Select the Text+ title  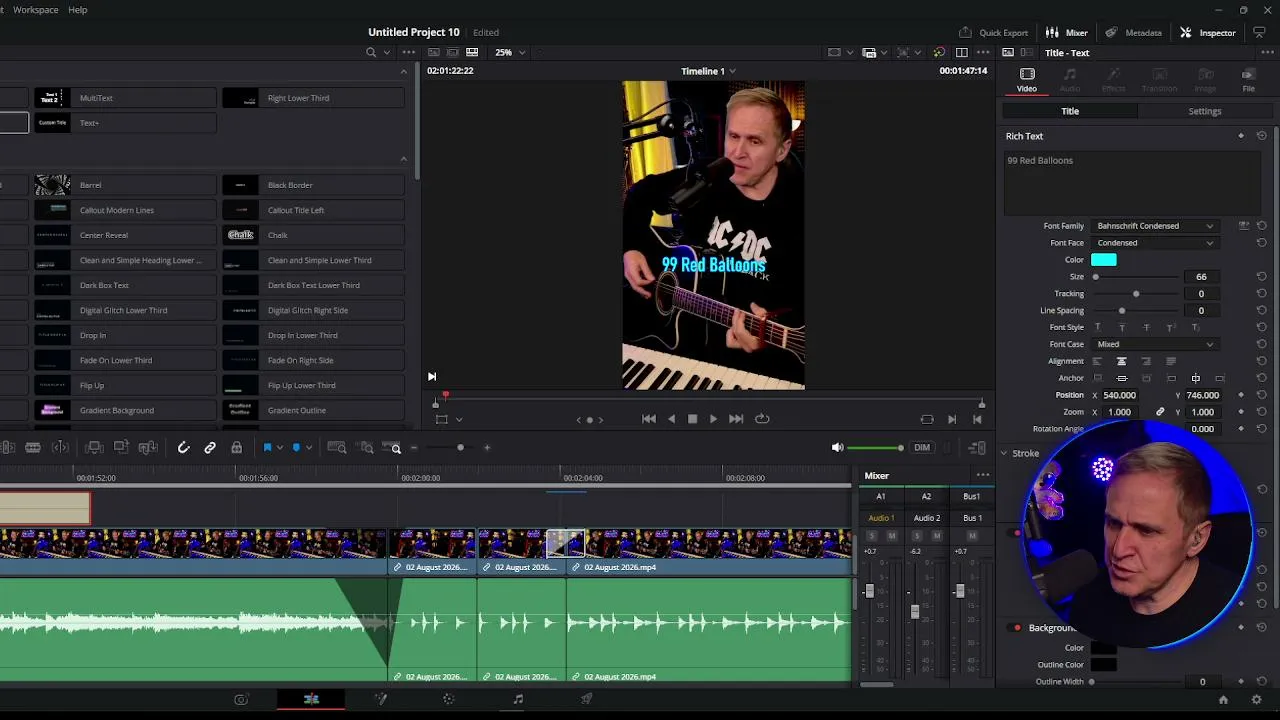pyautogui.click(x=125, y=123)
